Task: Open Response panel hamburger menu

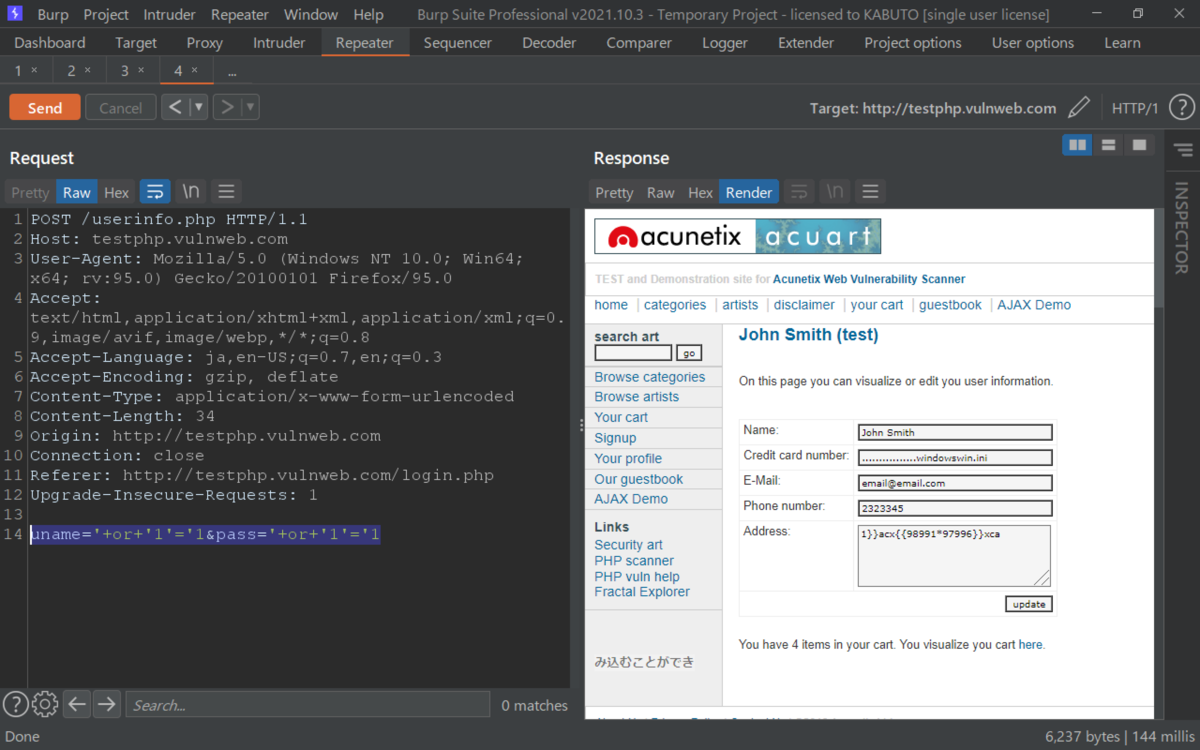Action: click(870, 192)
